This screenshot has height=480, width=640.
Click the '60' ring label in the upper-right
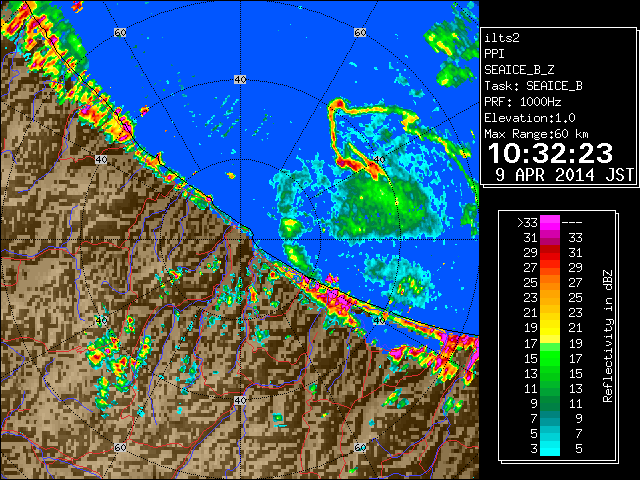pyautogui.click(x=360, y=32)
